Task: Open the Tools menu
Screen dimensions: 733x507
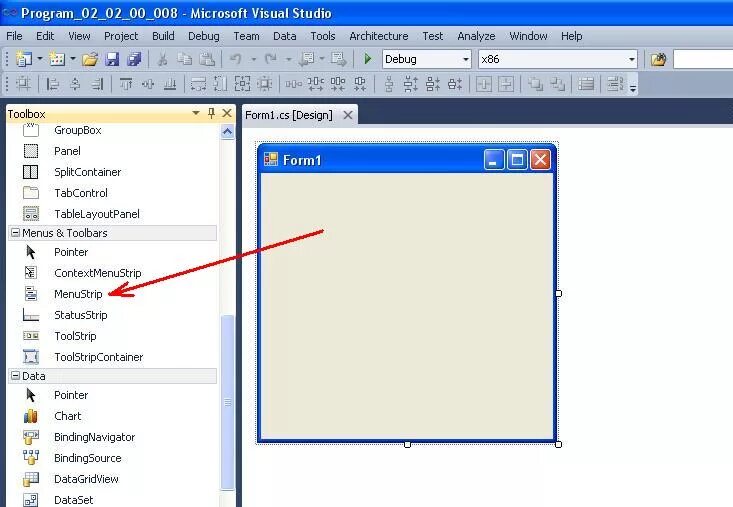Action: [323, 36]
